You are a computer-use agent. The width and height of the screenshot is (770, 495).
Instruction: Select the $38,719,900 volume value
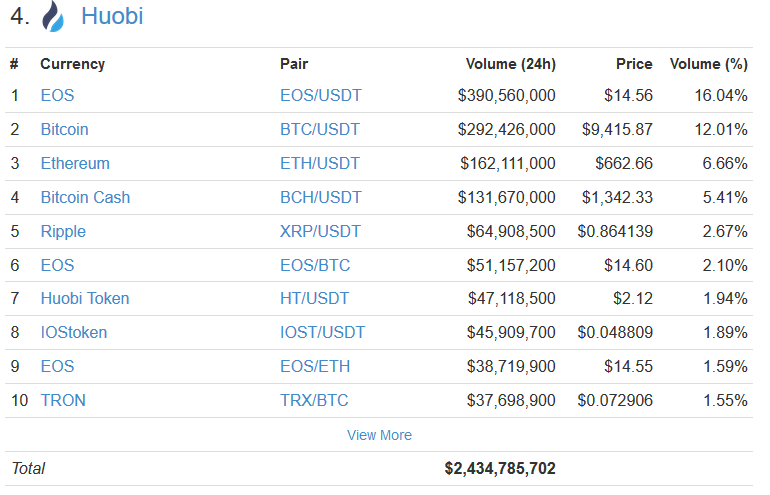511,366
